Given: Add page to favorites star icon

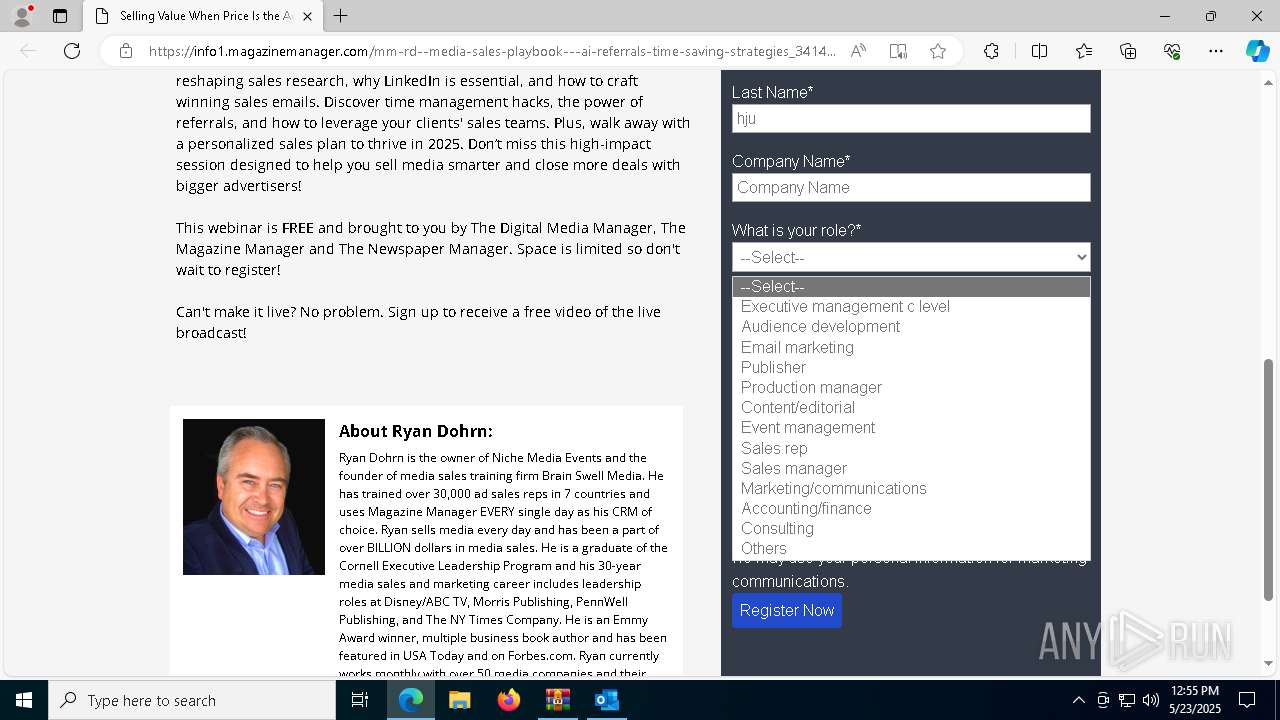Looking at the screenshot, I should (x=938, y=51).
